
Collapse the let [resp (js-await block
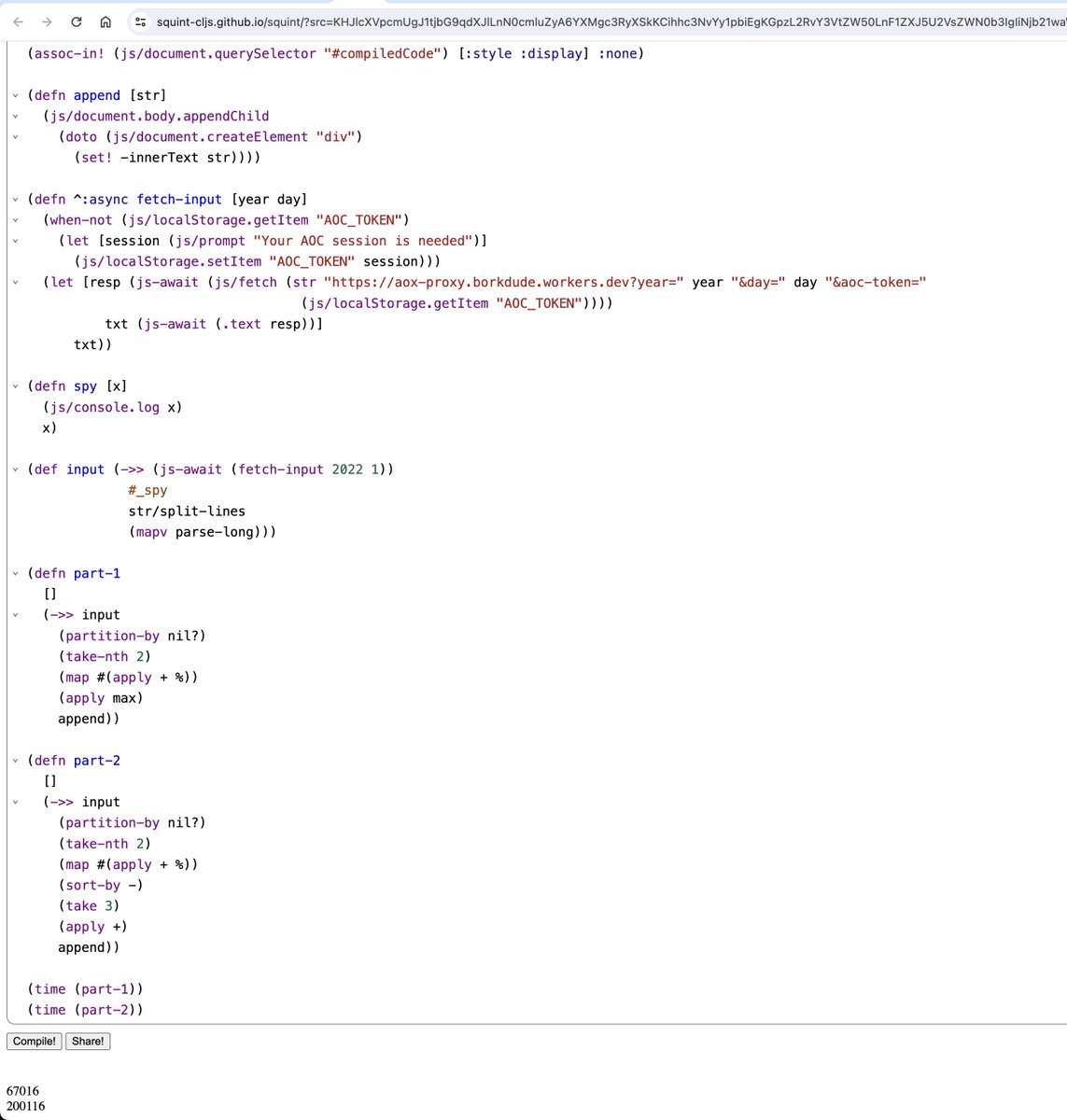16,282
